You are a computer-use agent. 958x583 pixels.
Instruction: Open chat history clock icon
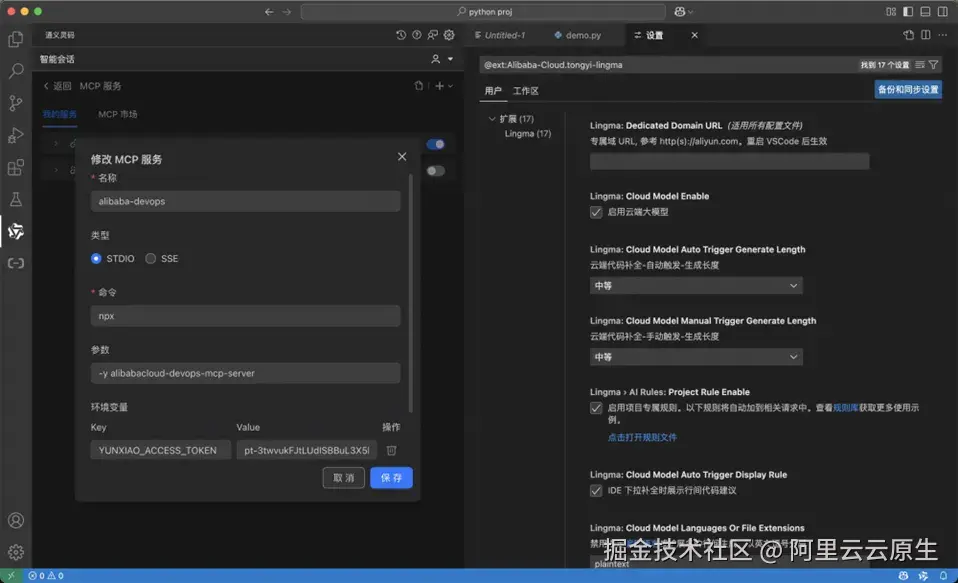click(x=401, y=35)
